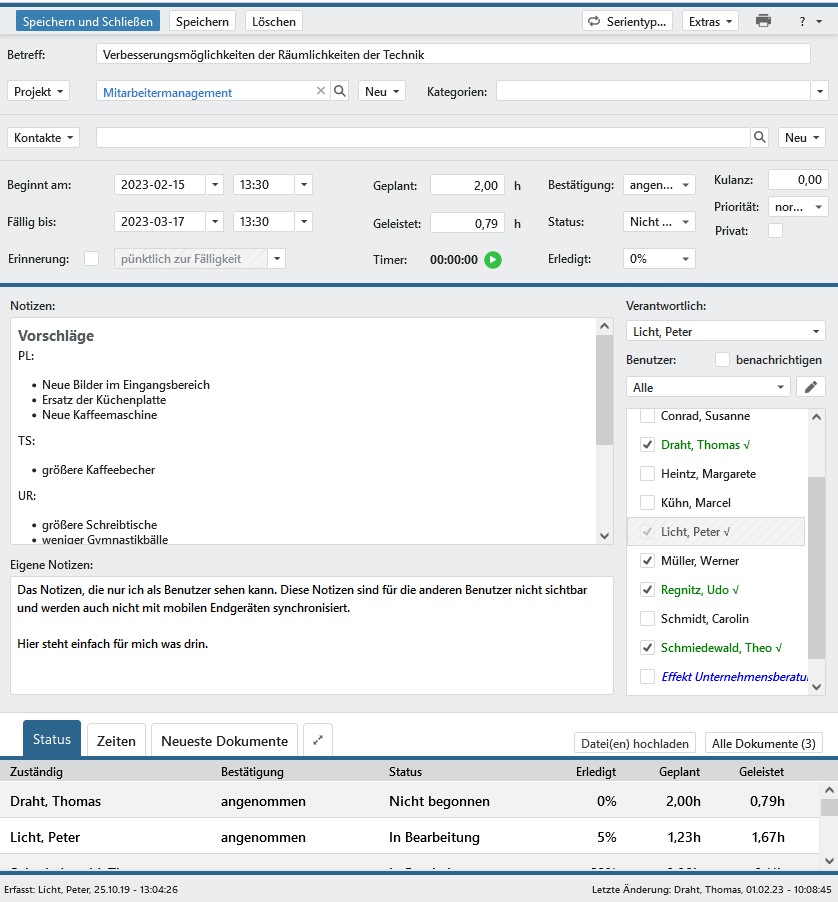838x902 pixels.
Task: Click Speichern und Schließen button
Action: tap(88, 21)
